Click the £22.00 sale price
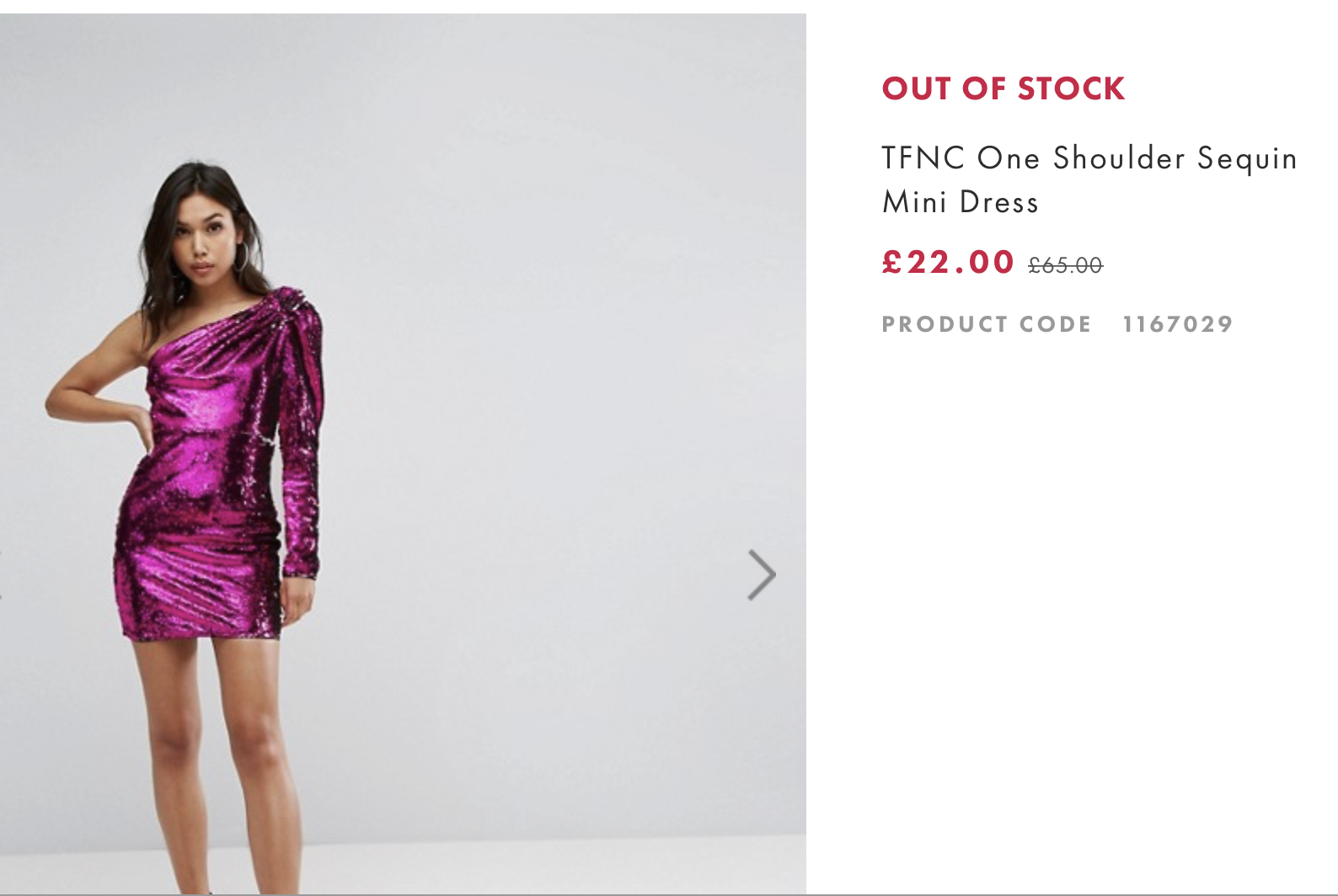This screenshot has width=1338, height=896. [948, 262]
